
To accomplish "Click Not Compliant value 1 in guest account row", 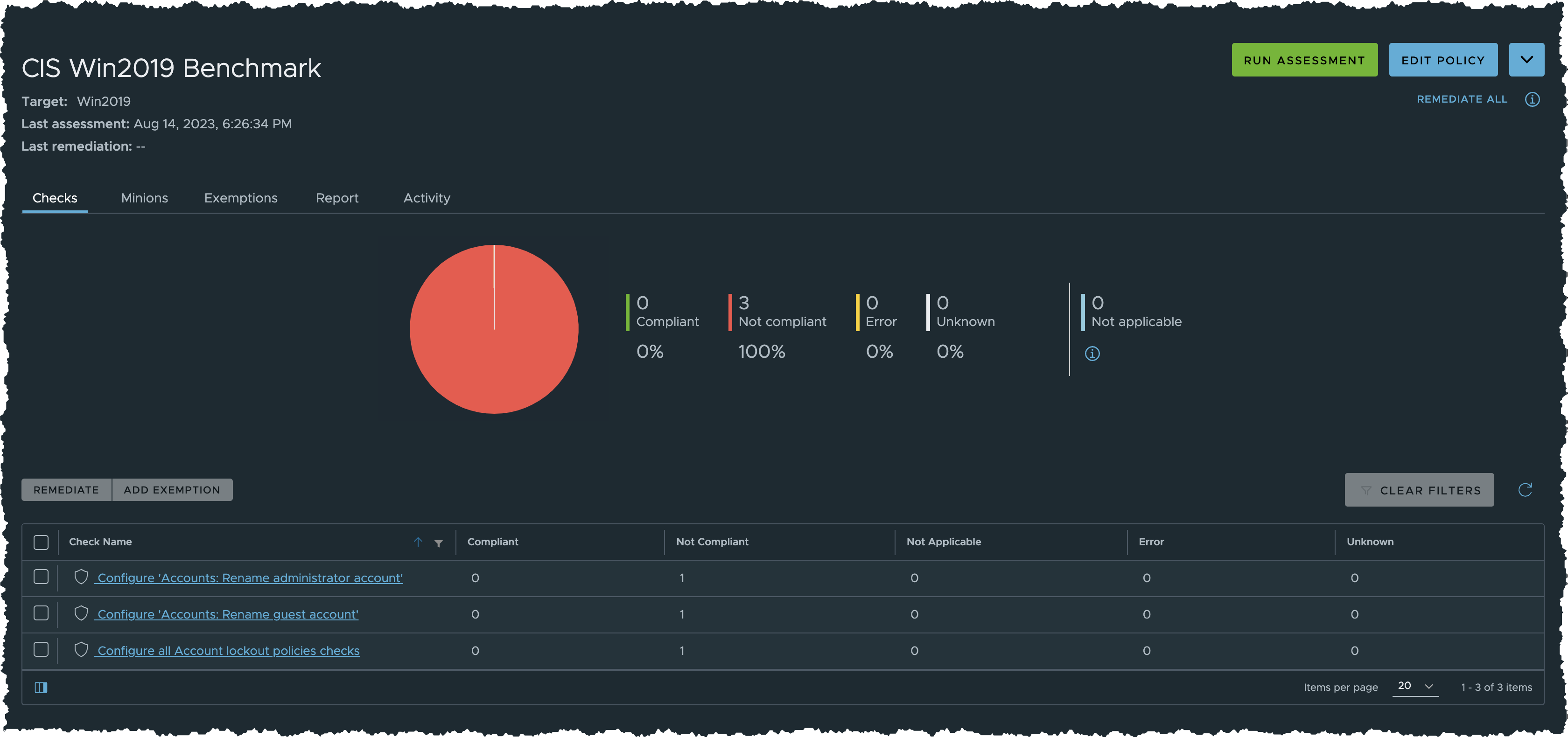I will coord(682,615).
